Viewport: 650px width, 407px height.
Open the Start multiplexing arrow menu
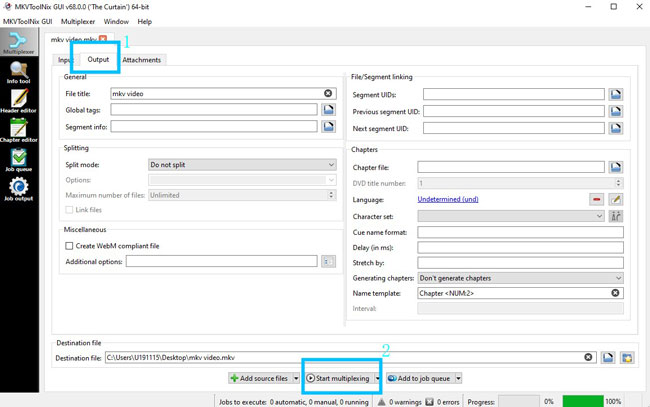[x=377, y=378]
